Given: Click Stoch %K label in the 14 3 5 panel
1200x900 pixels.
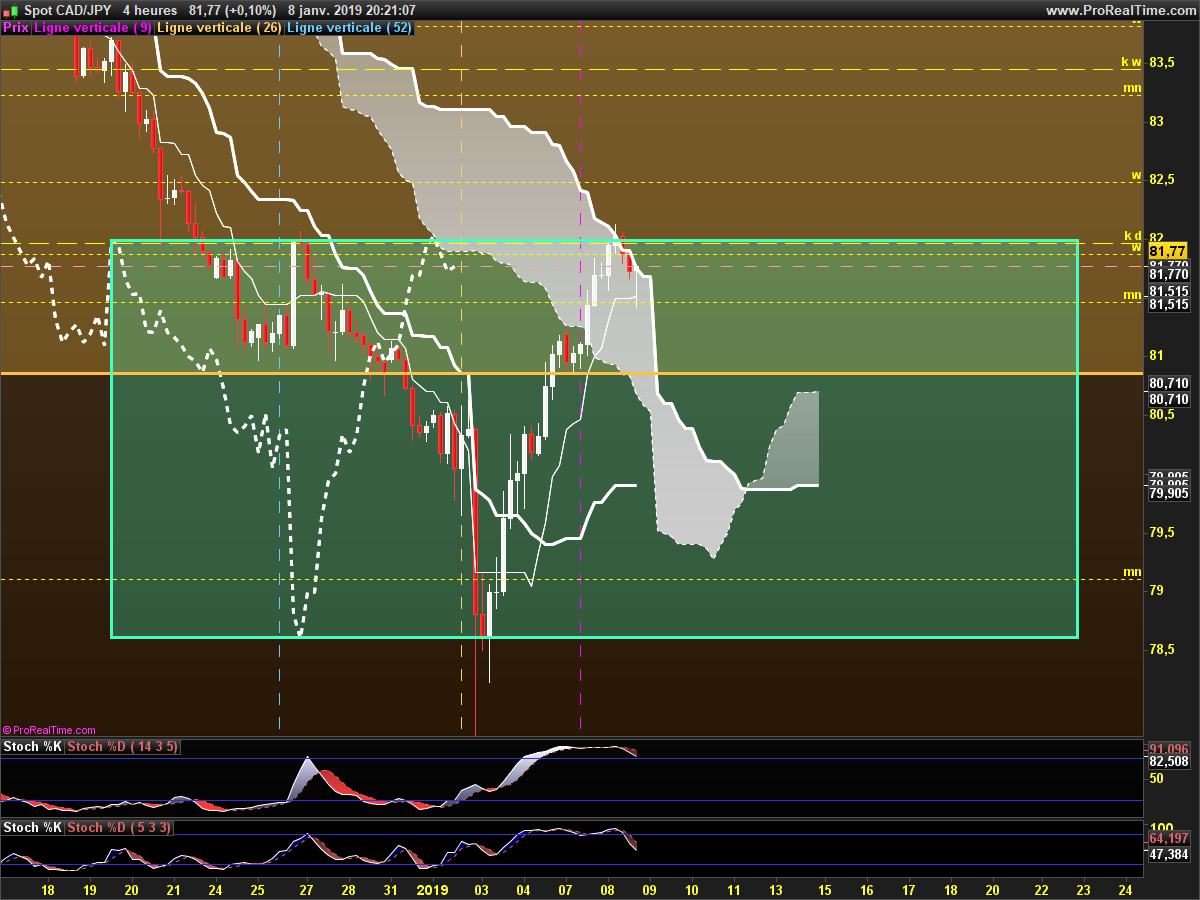Looking at the screenshot, I should 32,747.
